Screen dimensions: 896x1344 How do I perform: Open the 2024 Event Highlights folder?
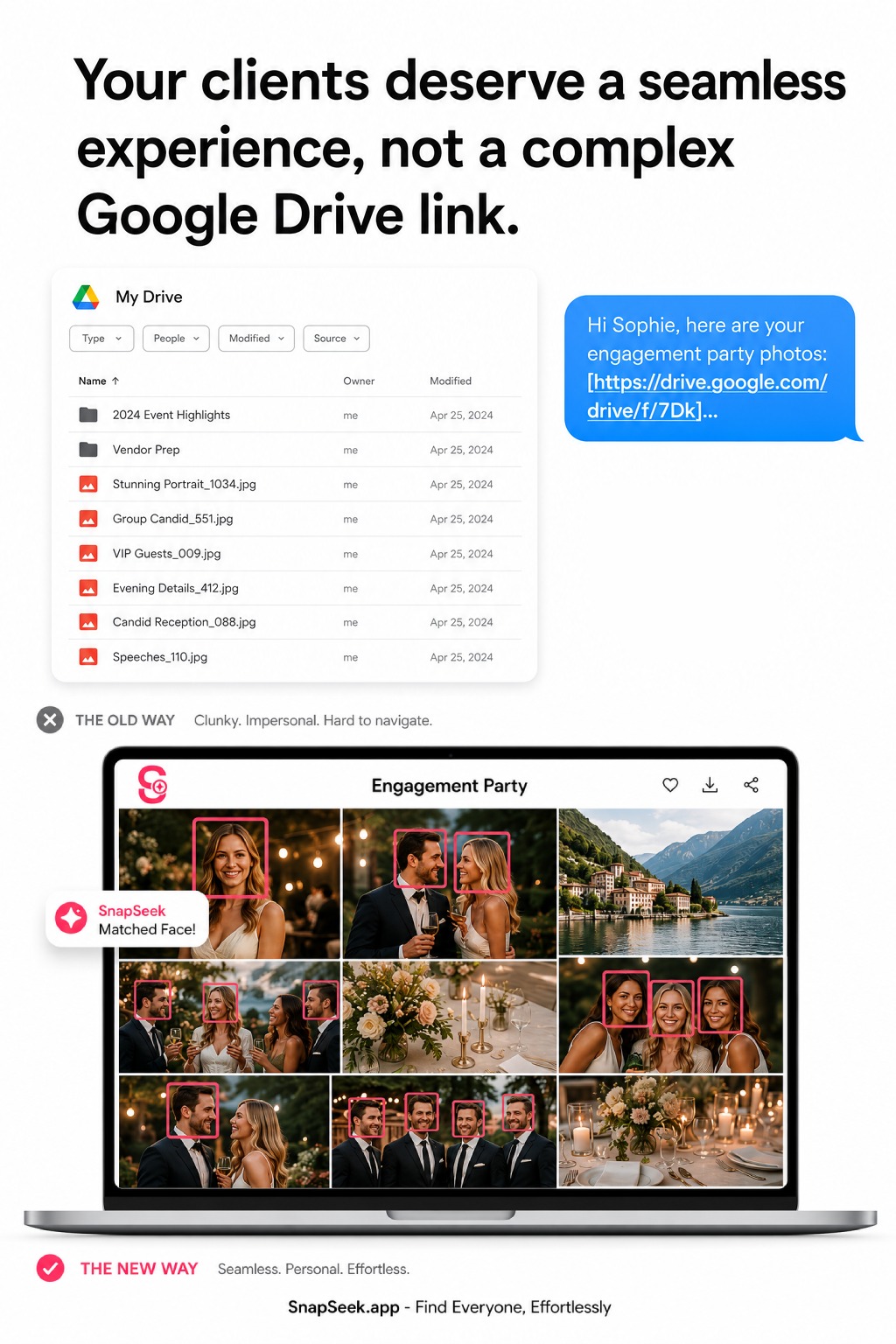(x=295, y=415)
